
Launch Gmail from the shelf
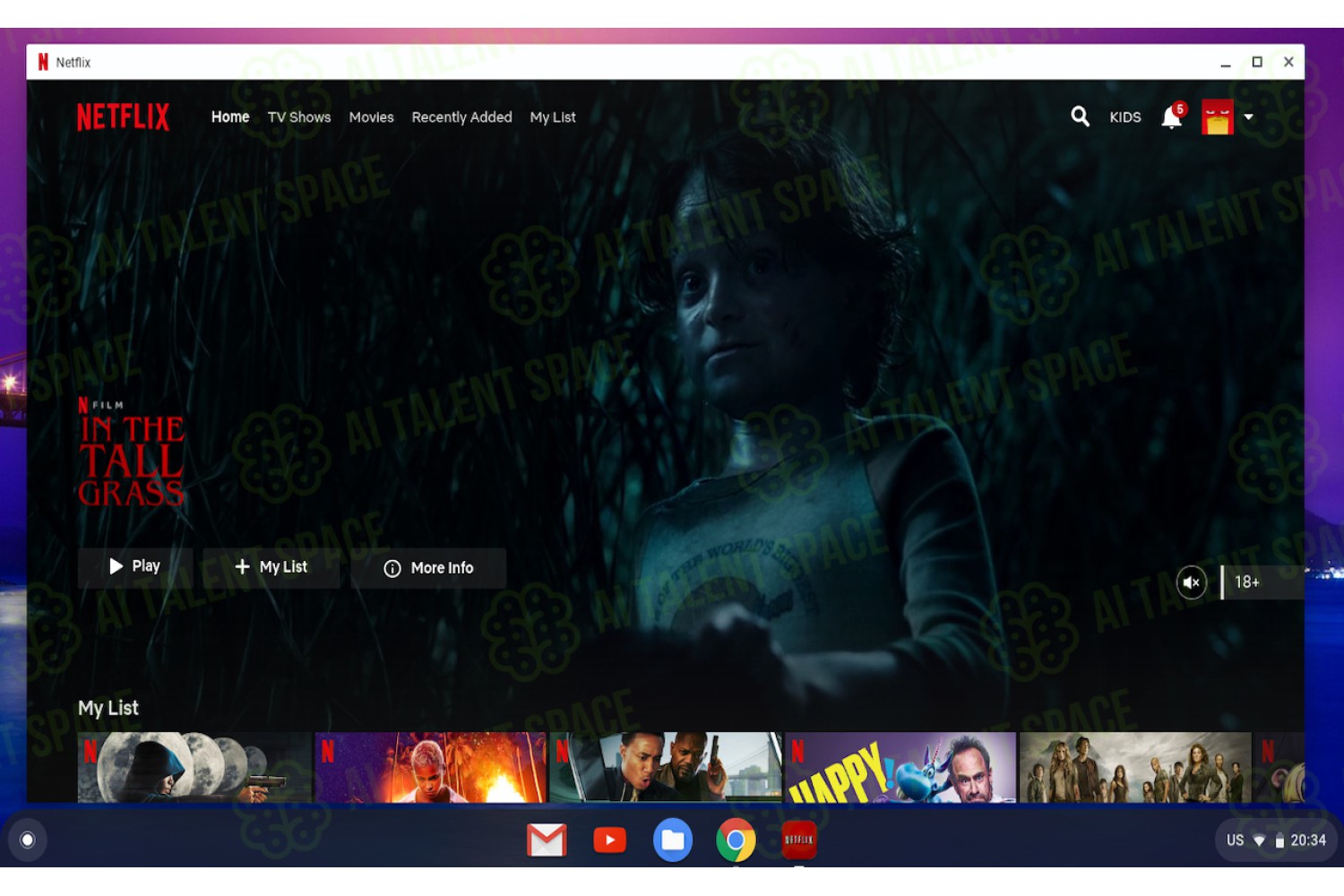coord(547,840)
